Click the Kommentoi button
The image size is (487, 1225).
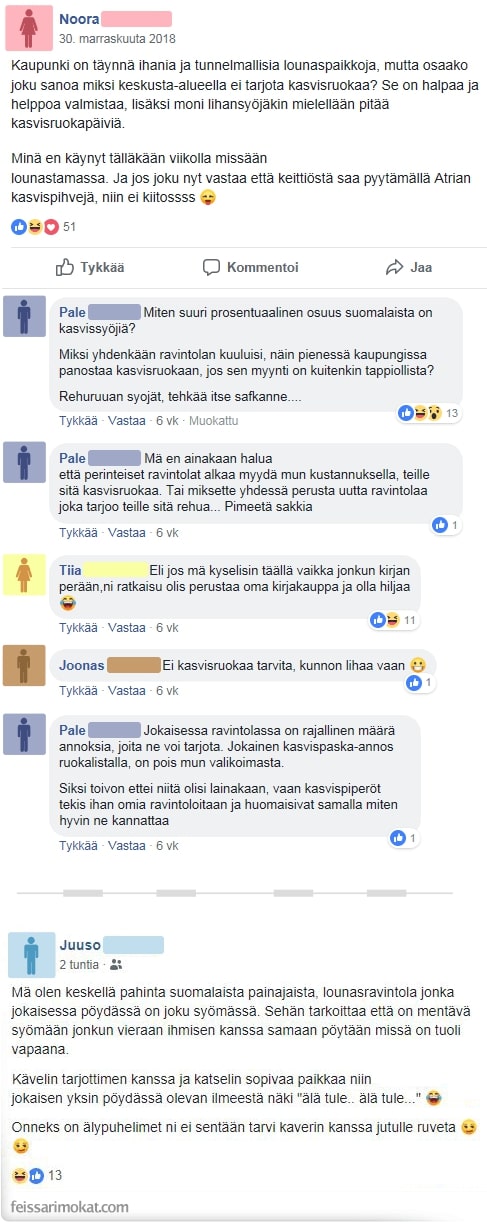pyautogui.click(x=250, y=267)
